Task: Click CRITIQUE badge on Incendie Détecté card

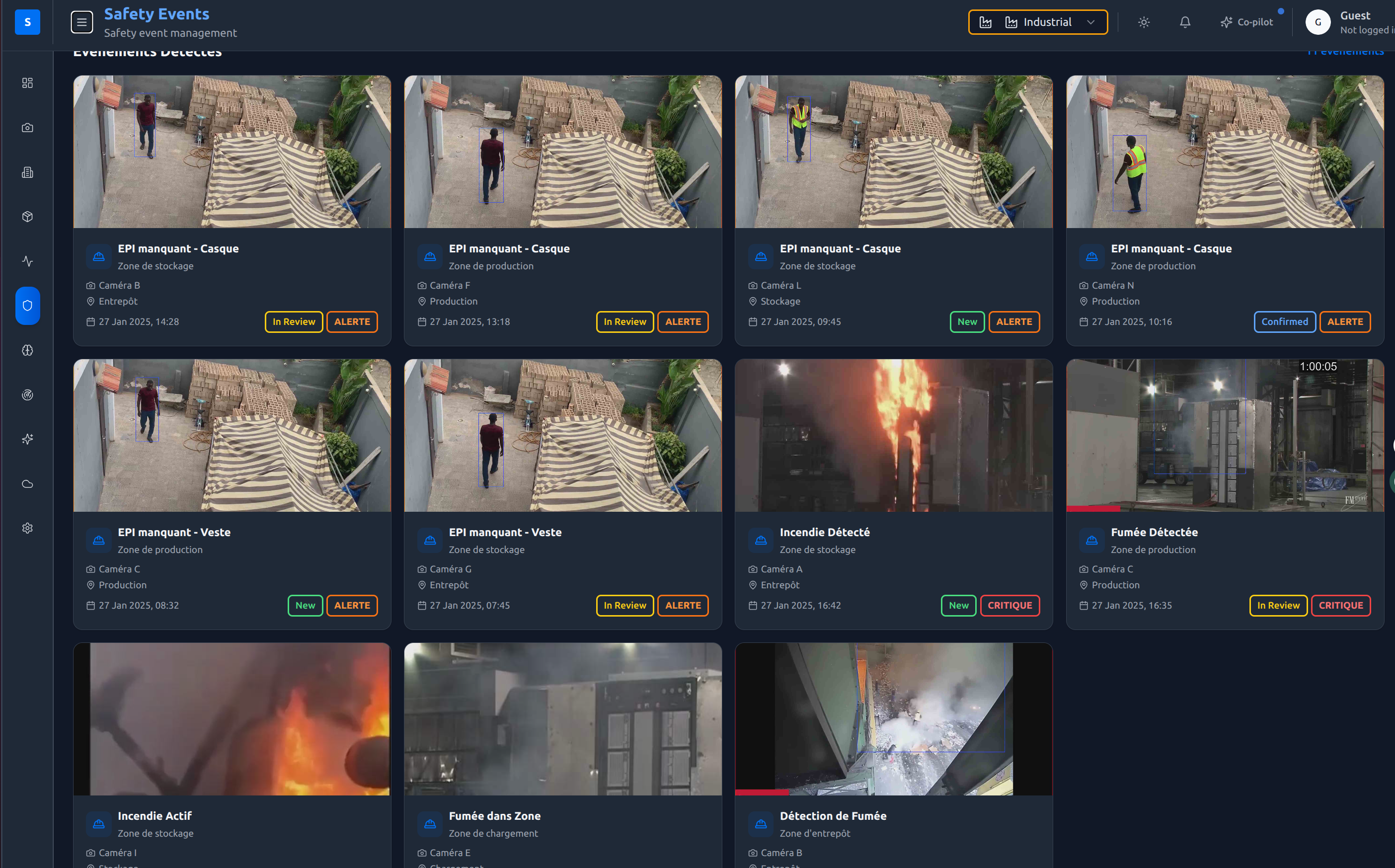Action: tap(1009, 605)
